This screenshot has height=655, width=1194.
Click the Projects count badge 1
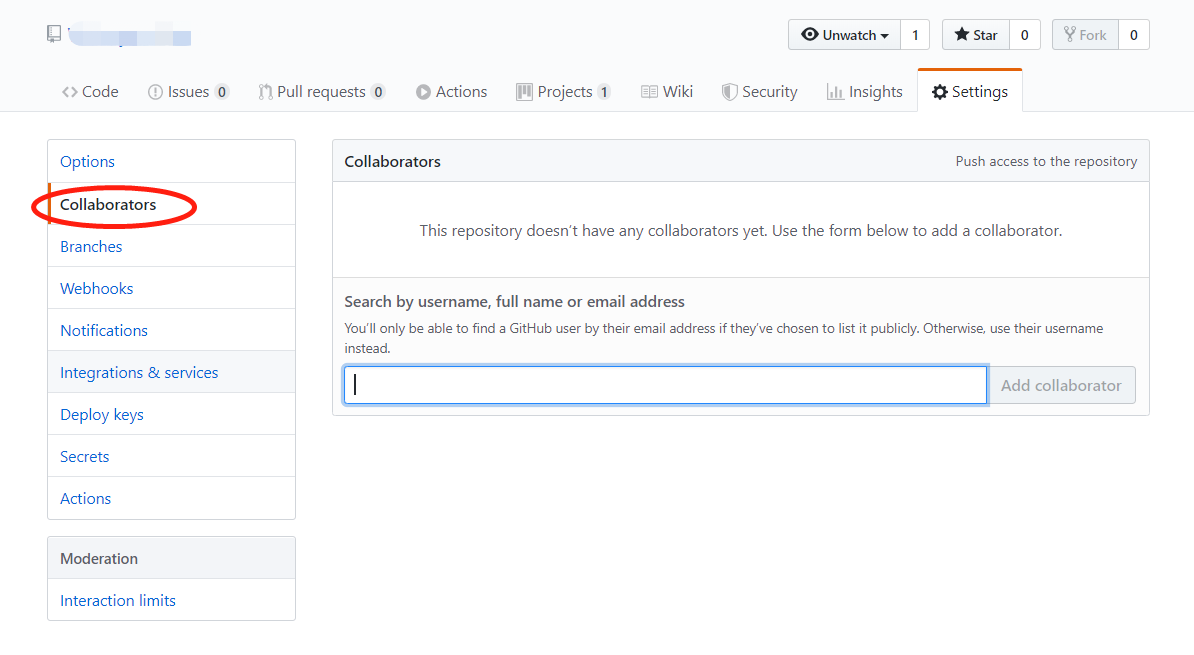click(604, 92)
